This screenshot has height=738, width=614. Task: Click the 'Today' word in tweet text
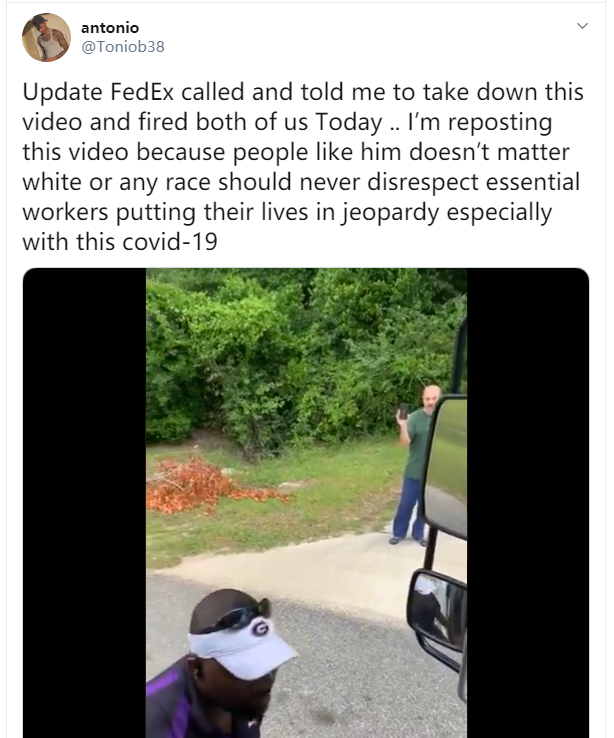349,122
